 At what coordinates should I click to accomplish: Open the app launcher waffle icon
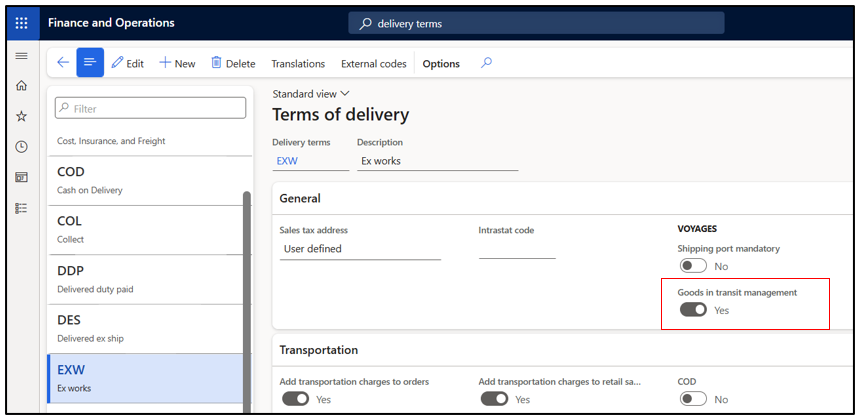click(22, 23)
